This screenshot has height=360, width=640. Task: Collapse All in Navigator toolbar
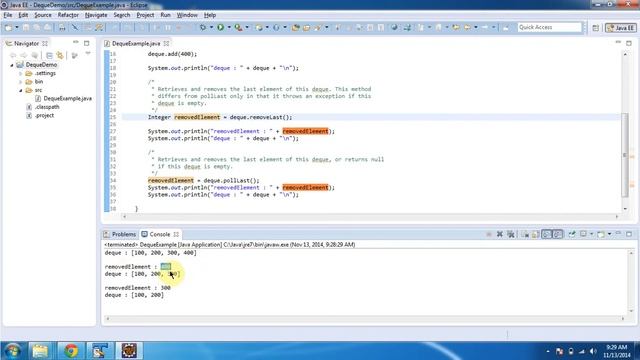pos(49,55)
